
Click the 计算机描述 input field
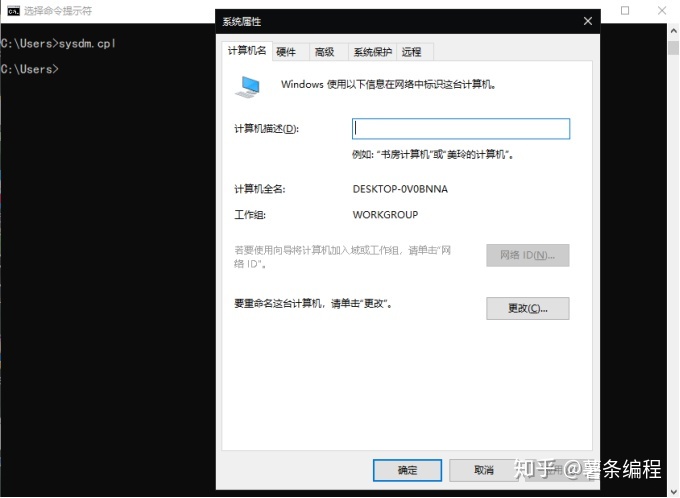[461, 129]
